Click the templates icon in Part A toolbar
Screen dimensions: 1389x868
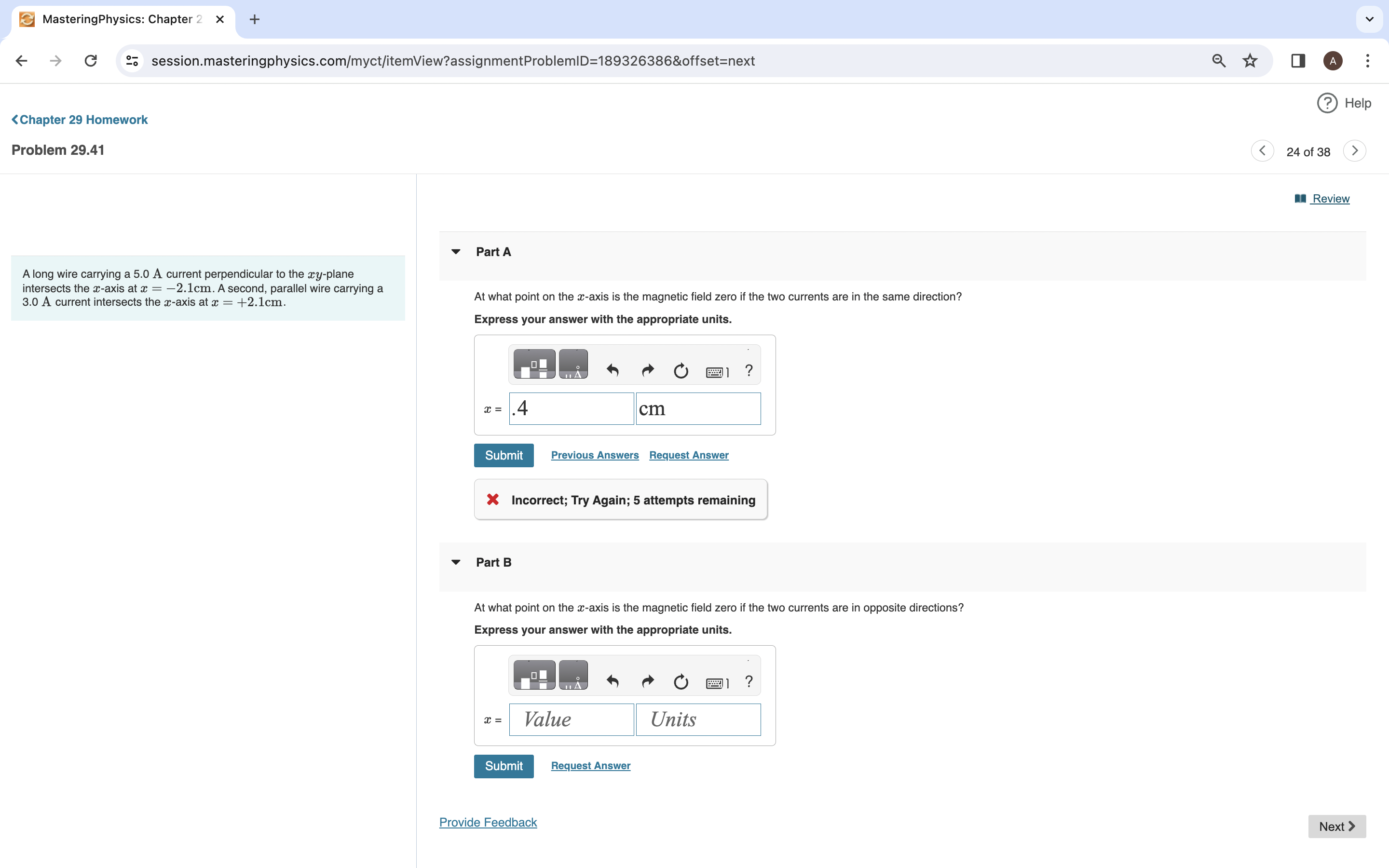pyautogui.click(x=534, y=364)
